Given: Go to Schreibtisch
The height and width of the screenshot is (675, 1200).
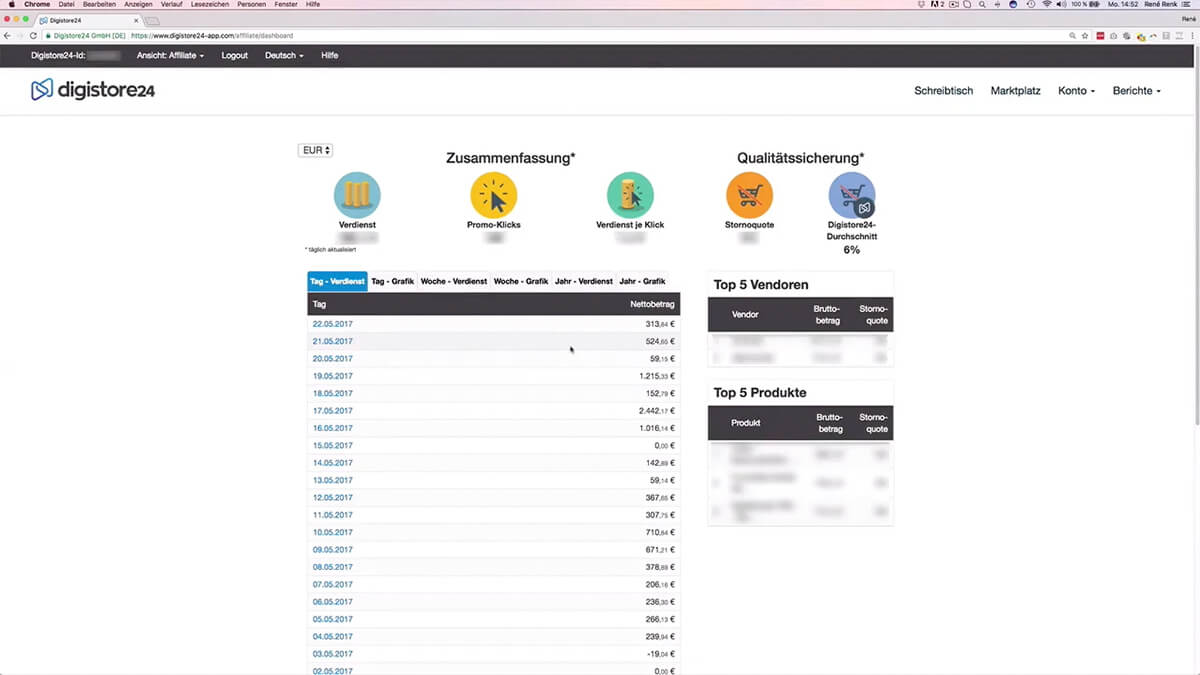Looking at the screenshot, I should pos(943,91).
